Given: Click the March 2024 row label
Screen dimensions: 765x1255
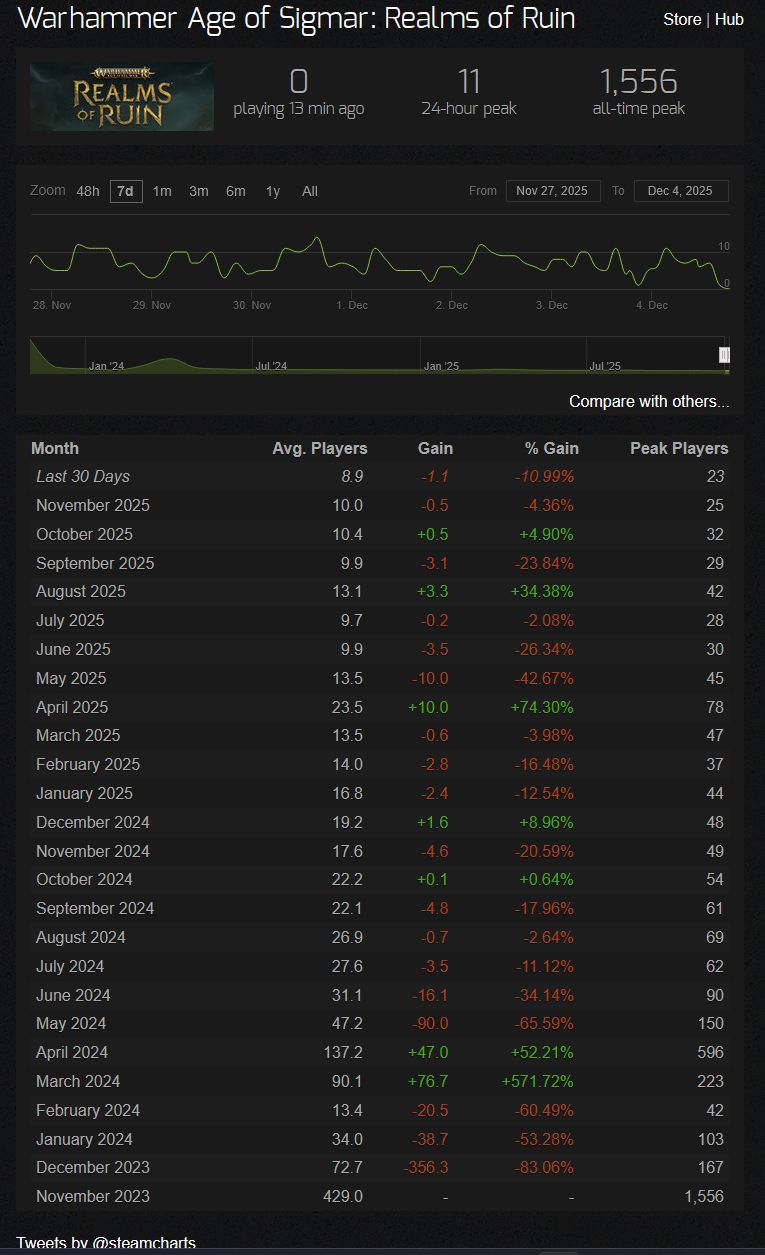Looking at the screenshot, I should 78,1081.
